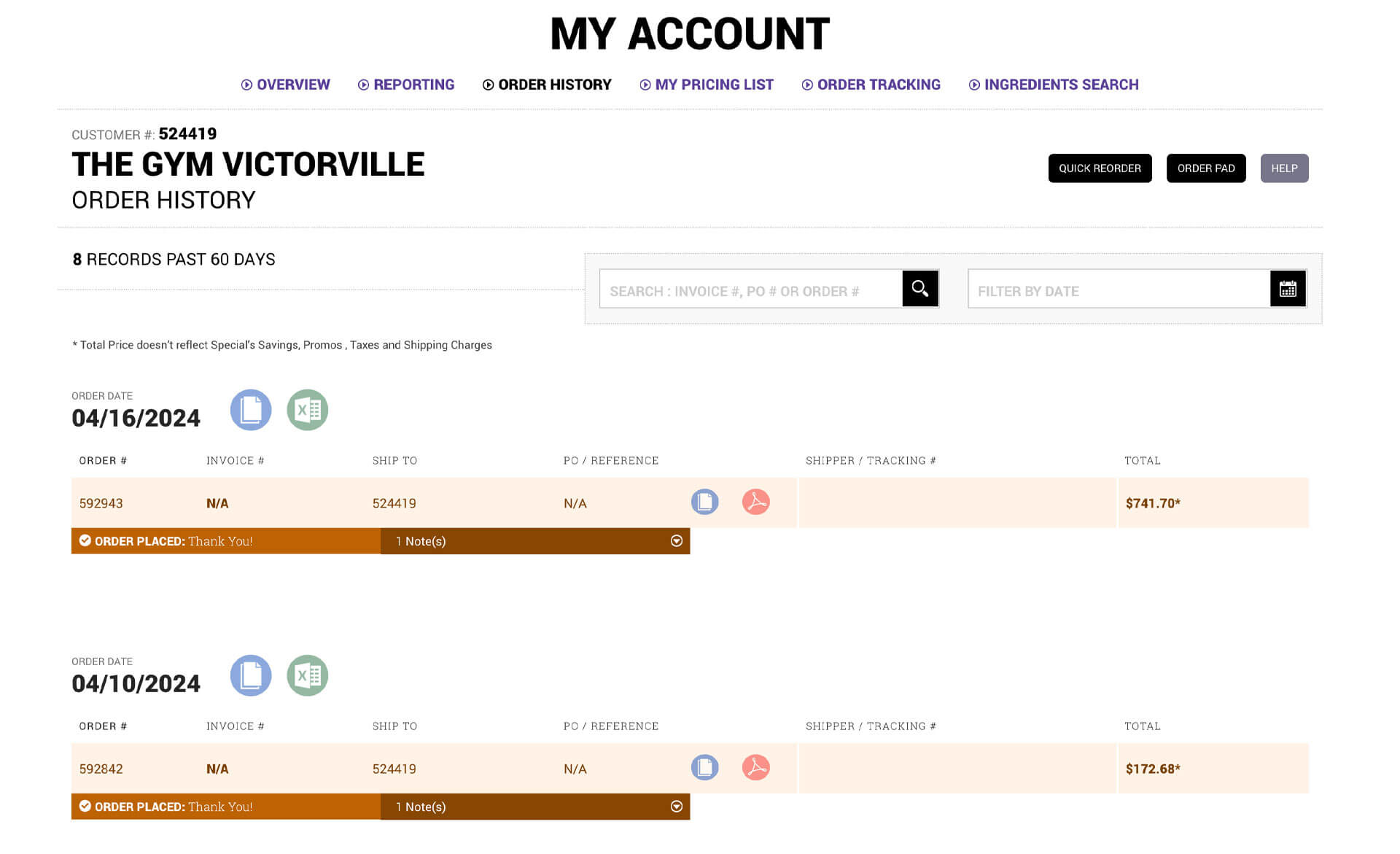Open the My Pricing List tab
Image resolution: width=1400 pixels, height=854 pixels.
(707, 85)
